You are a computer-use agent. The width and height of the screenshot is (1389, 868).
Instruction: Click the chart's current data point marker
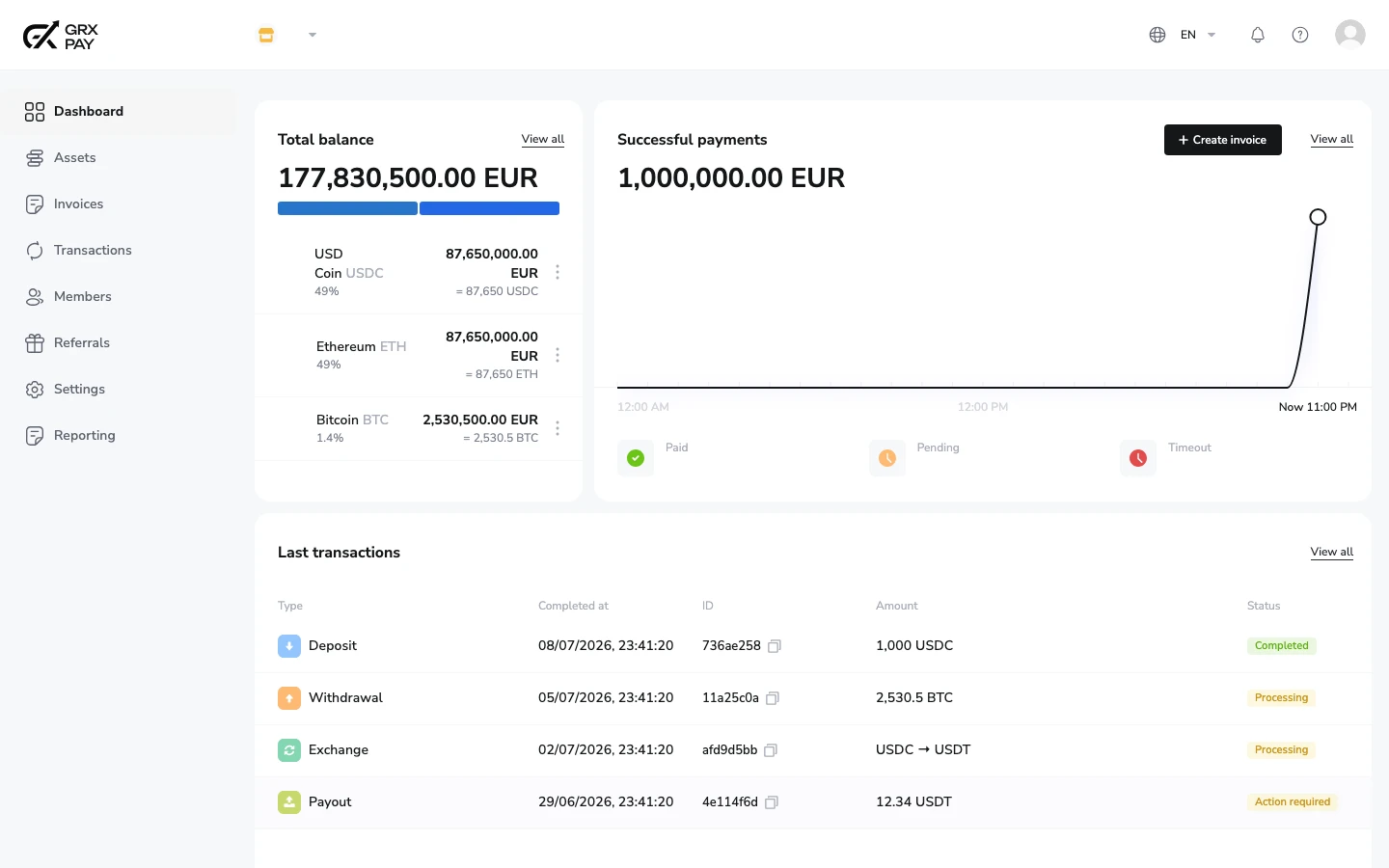pyautogui.click(x=1318, y=217)
